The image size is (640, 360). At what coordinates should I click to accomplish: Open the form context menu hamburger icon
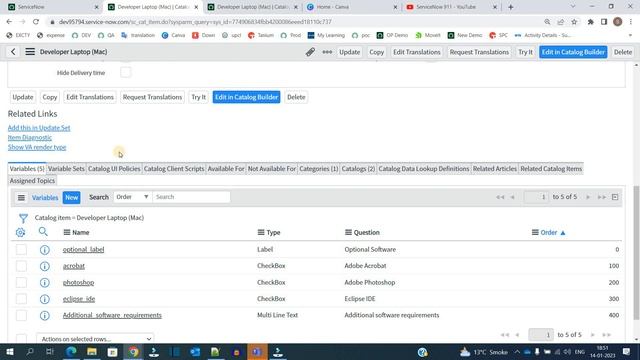(30, 52)
